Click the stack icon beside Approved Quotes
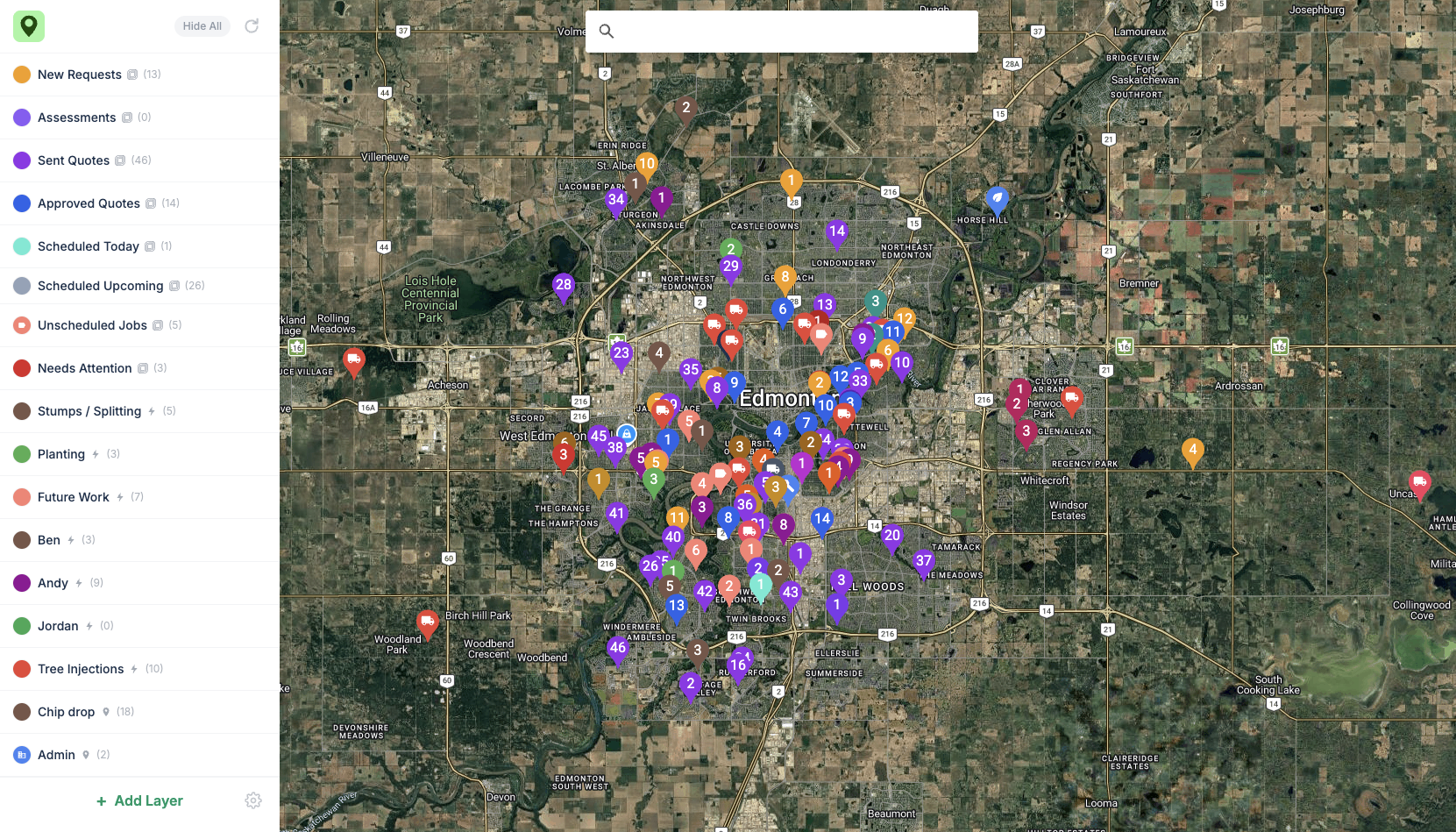1456x832 pixels. click(151, 203)
